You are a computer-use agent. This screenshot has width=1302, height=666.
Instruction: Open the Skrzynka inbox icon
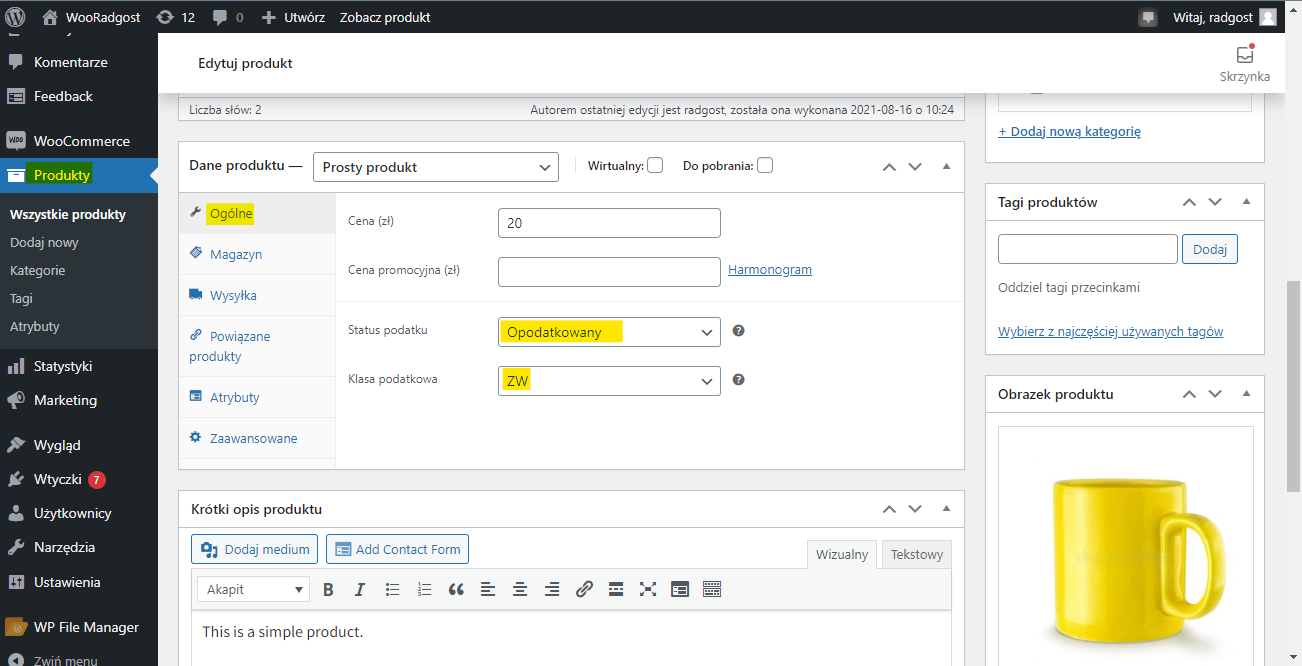pos(1244,56)
